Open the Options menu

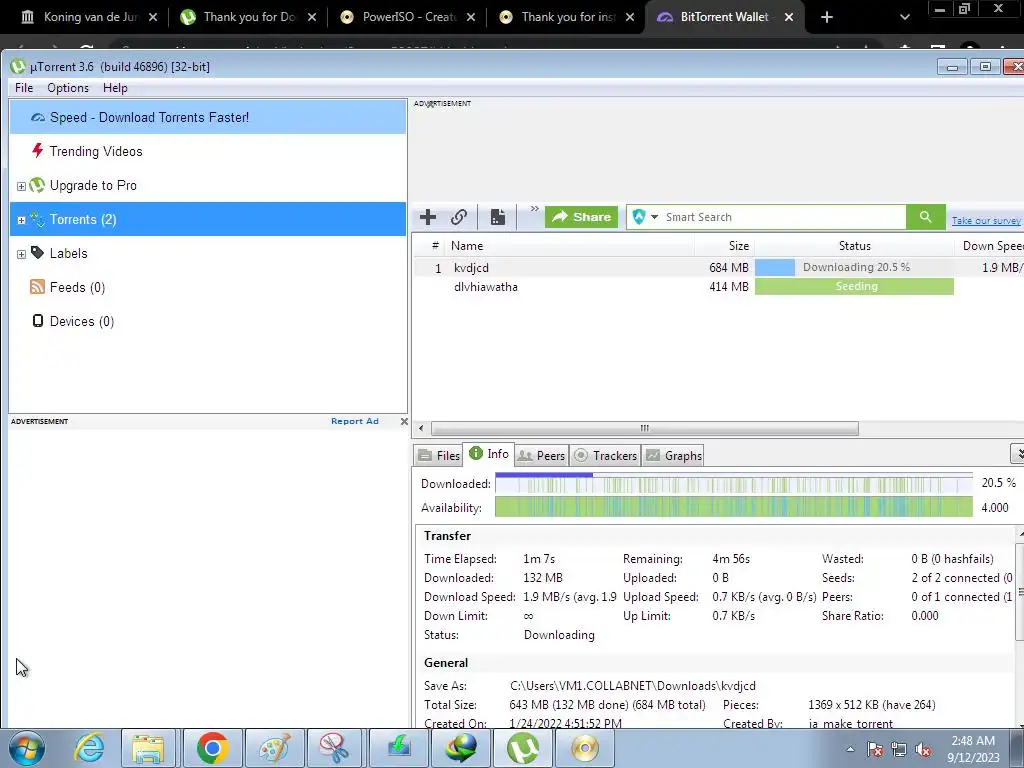(x=68, y=88)
